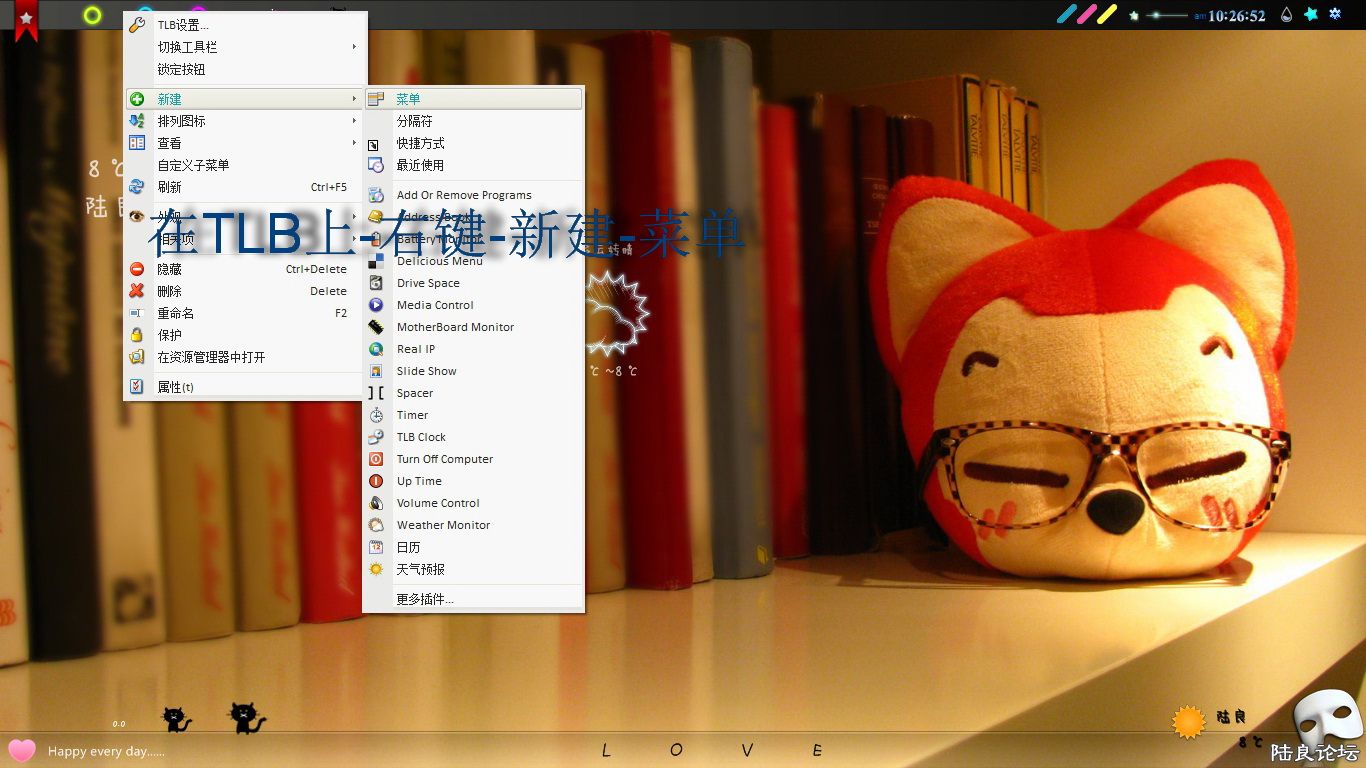Open 更多插件... for more plugins
Image resolution: width=1366 pixels, height=768 pixels.
(425, 599)
